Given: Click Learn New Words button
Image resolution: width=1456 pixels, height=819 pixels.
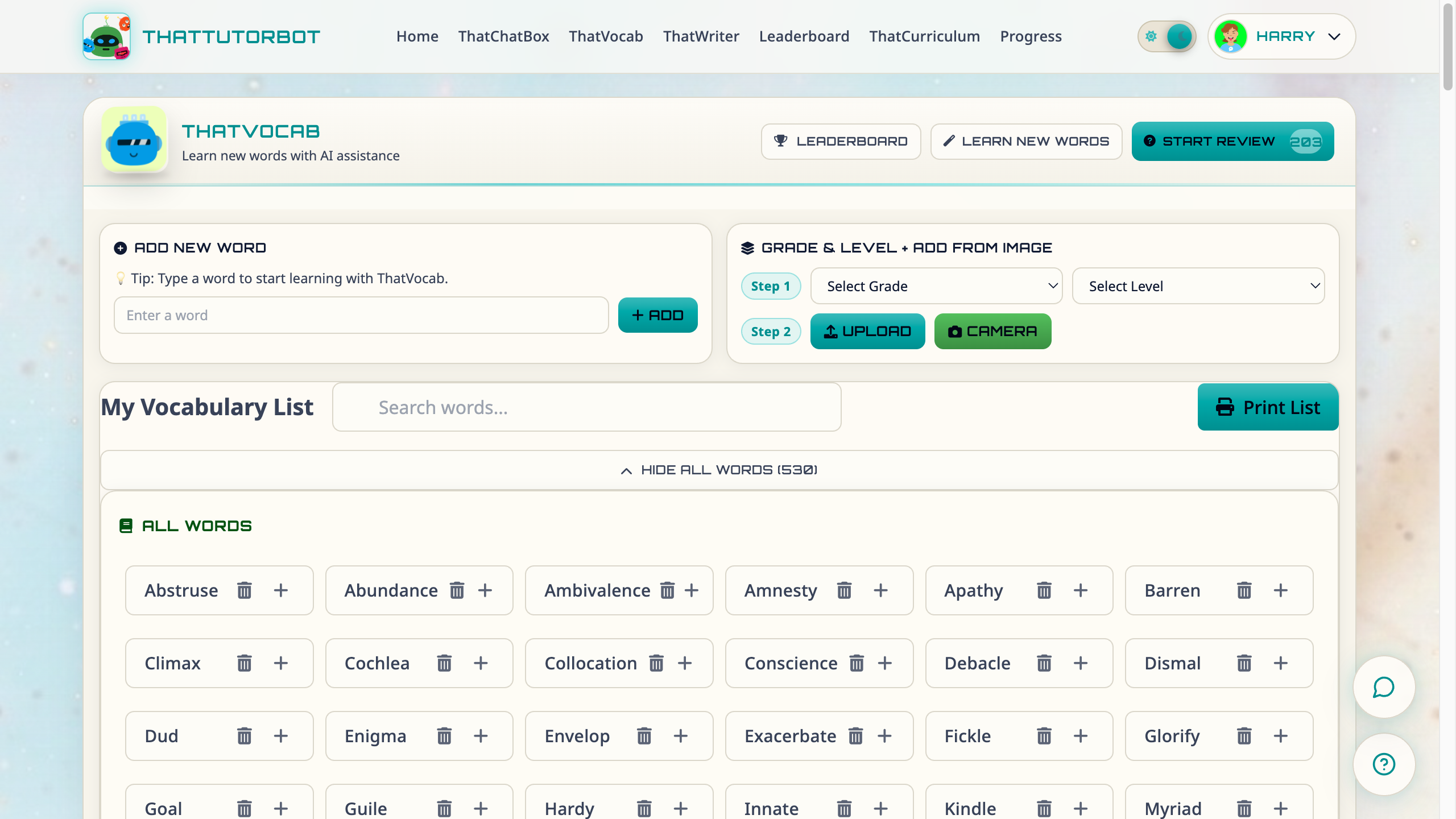Looking at the screenshot, I should pyautogui.click(x=1027, y=141).
